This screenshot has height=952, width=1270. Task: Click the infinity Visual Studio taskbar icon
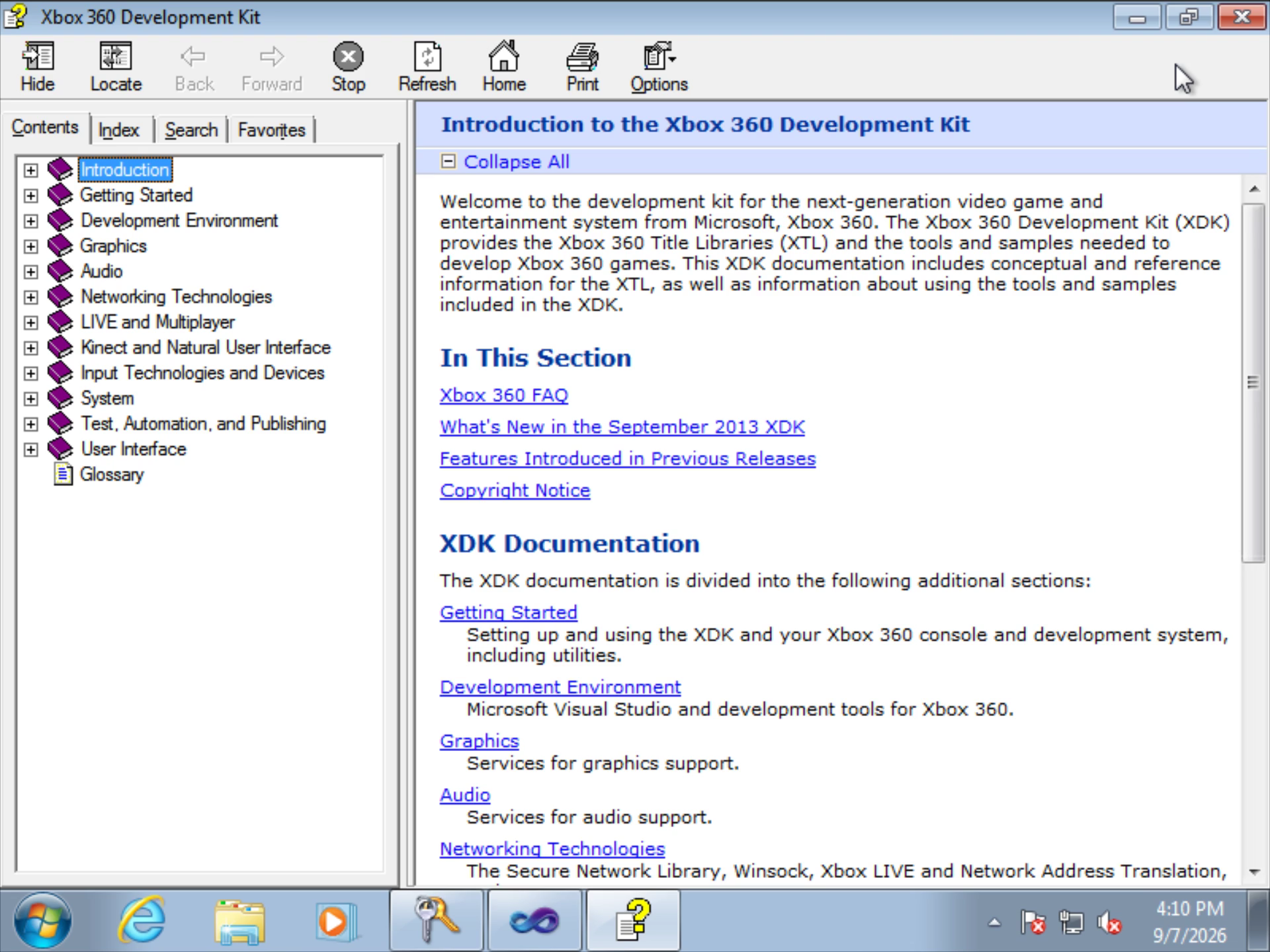pyautogui.click(x=534, y=920)
